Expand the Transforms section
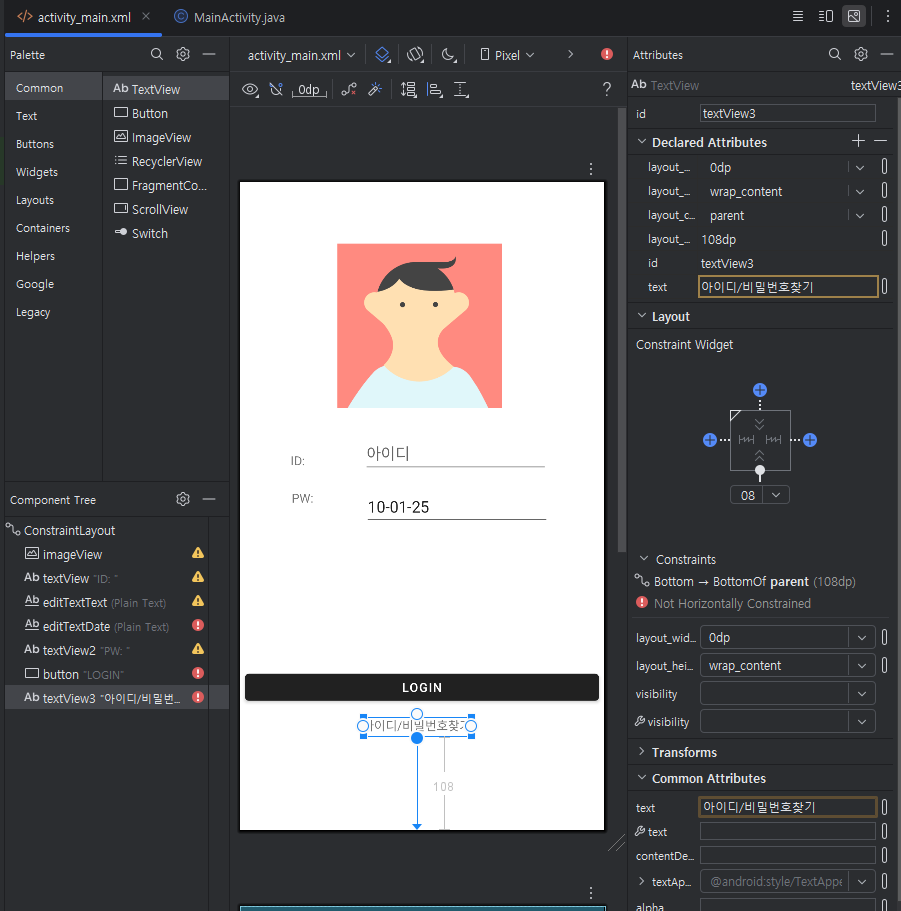 [641, 751]
